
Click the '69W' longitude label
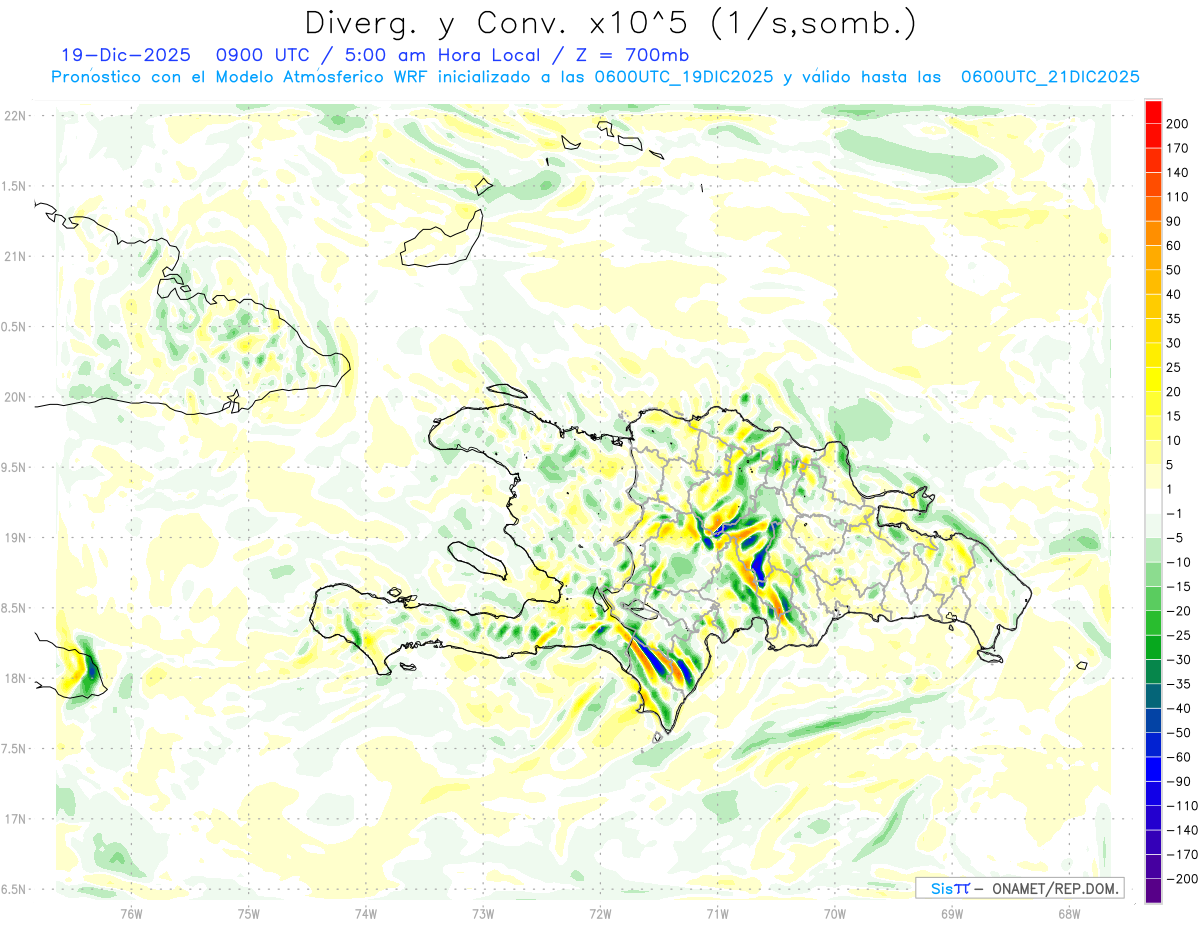pos(952,913)
